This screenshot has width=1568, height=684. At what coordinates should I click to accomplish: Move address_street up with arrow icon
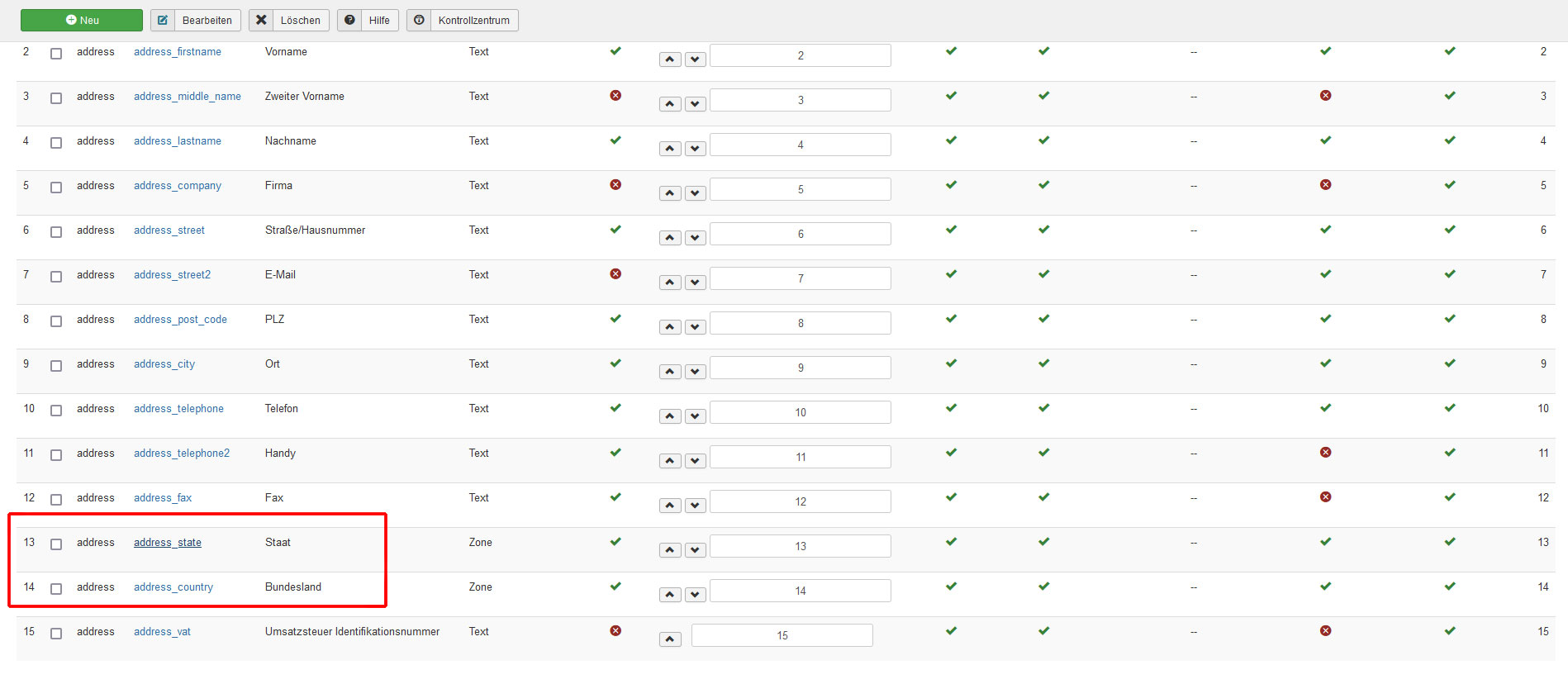point(670,238)
